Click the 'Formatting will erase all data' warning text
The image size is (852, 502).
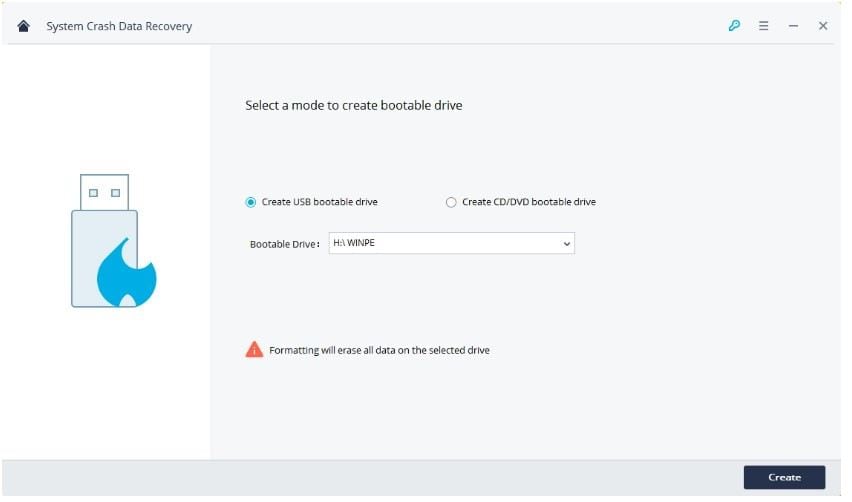point(379,350)
